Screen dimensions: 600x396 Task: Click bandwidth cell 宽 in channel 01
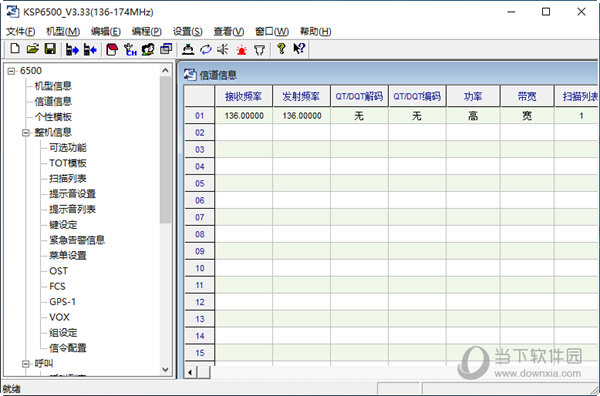(x=527, y=116)
